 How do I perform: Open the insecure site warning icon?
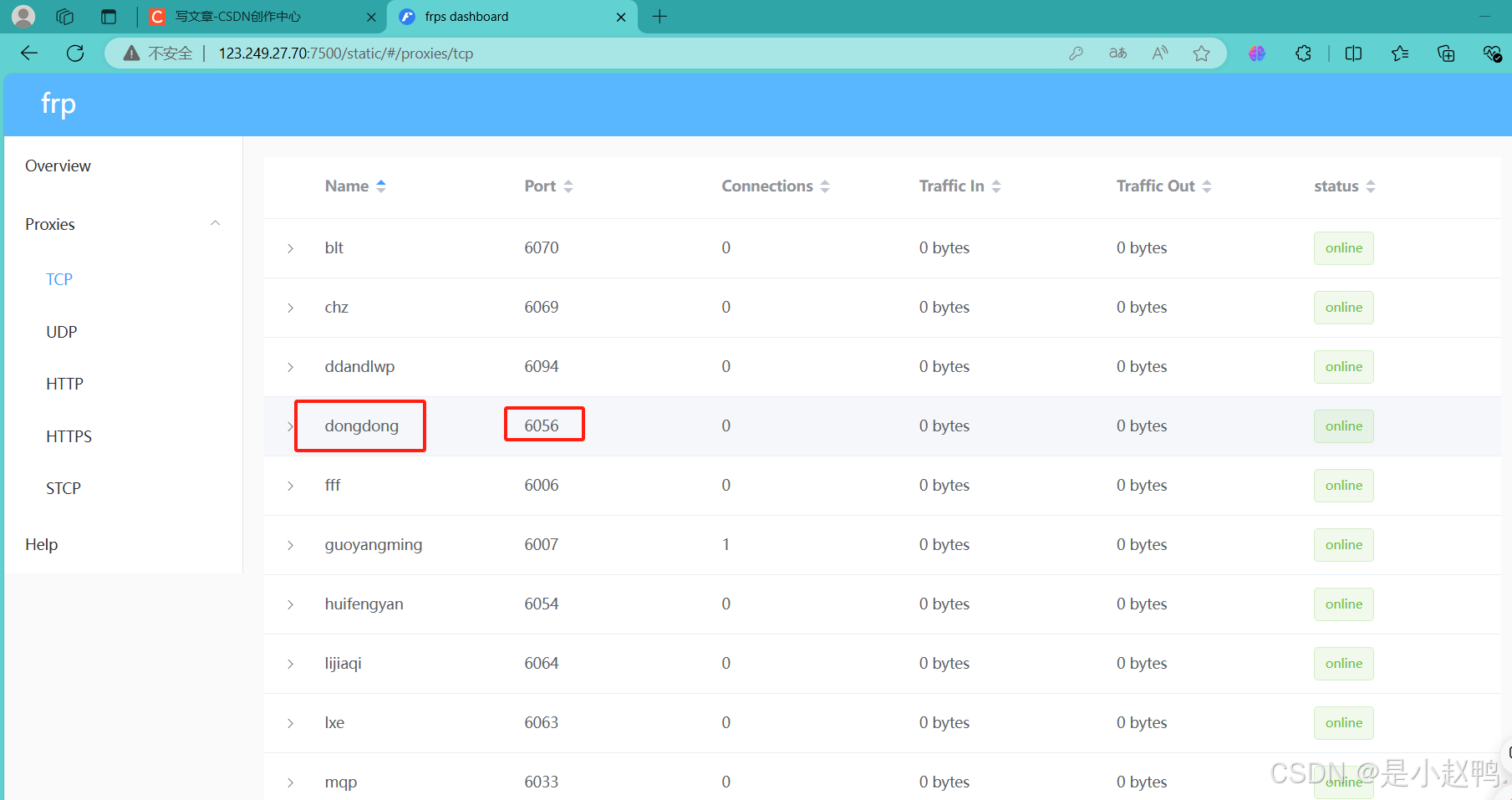pos(131,54)
